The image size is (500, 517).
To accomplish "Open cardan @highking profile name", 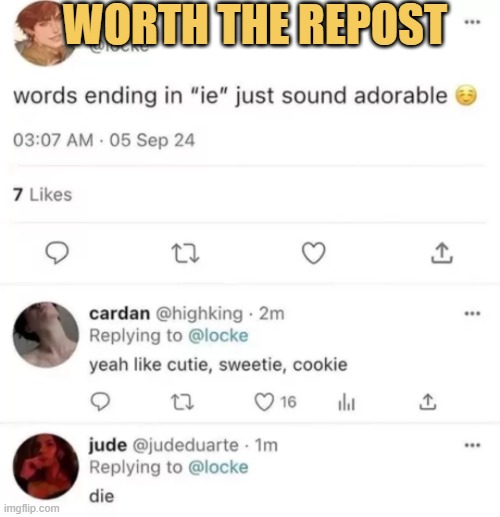I will [x=166, y=314].
